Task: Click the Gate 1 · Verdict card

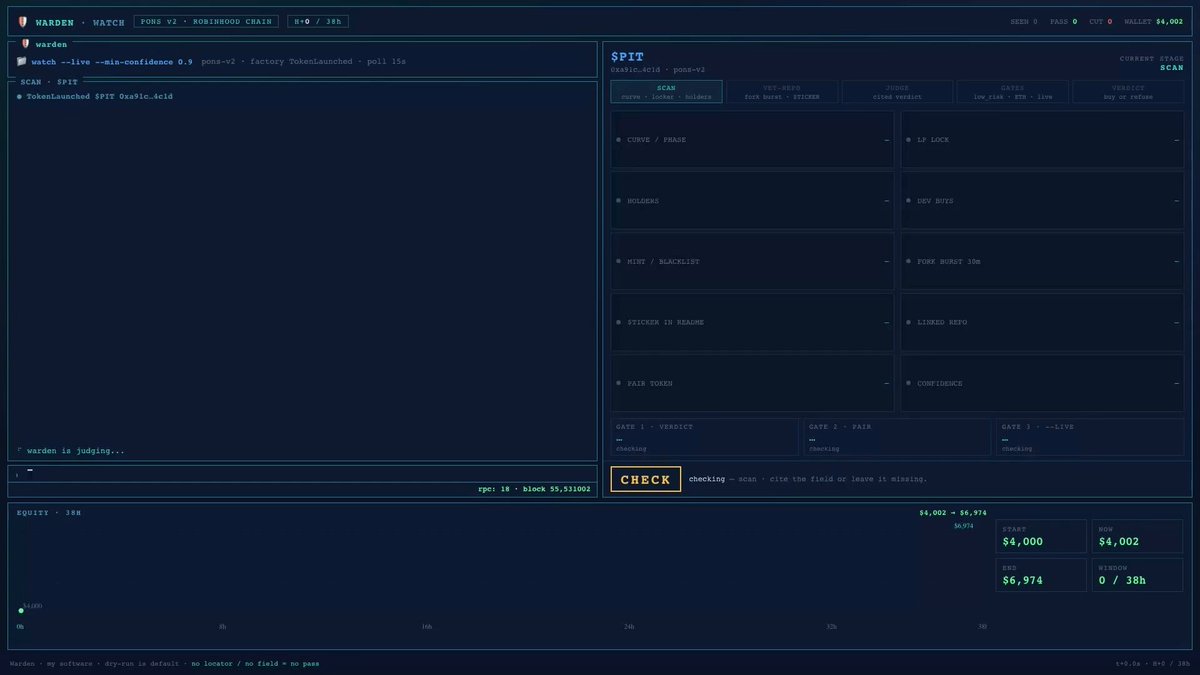Action: [705, 437]
